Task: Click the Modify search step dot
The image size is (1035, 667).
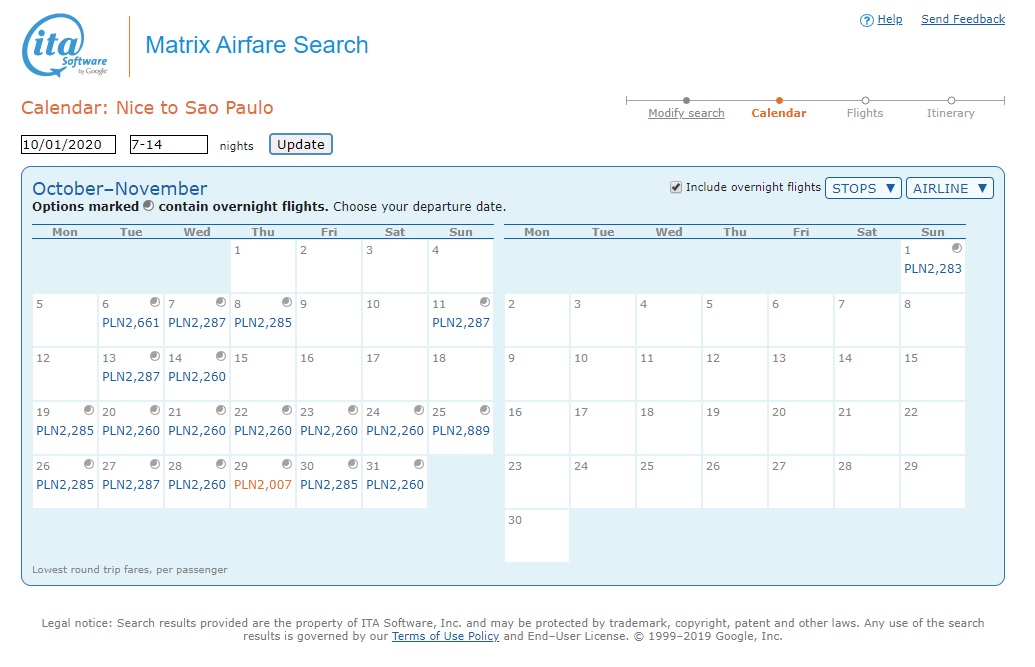Action: tap(686, 100)
